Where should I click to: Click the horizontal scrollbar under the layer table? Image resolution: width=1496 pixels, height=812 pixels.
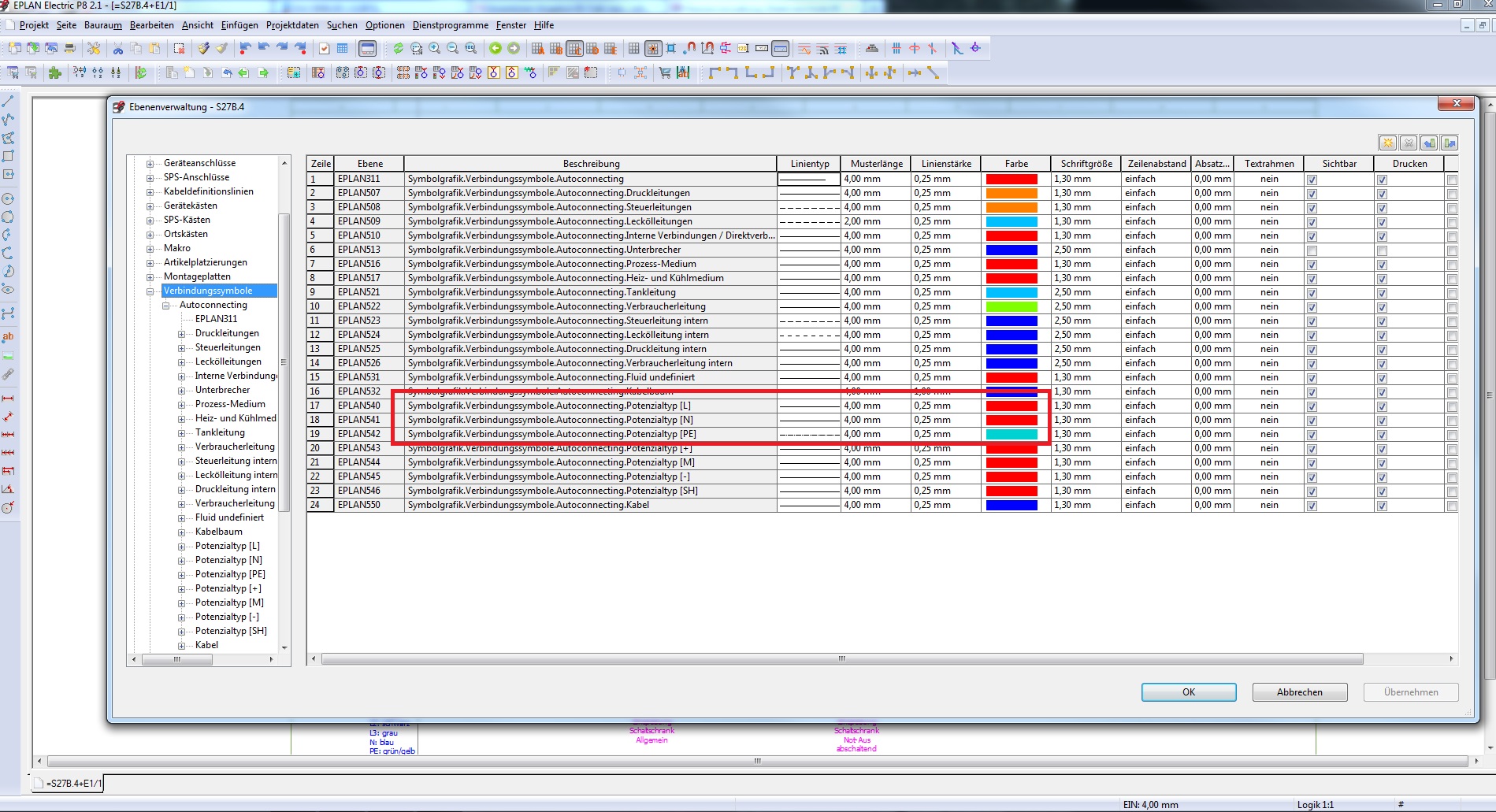842,659
